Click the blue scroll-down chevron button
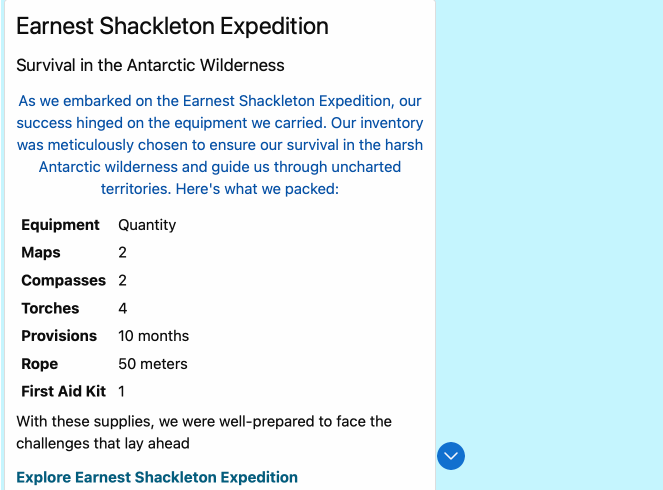Screen dimensions: 663x490 [451, 456]
